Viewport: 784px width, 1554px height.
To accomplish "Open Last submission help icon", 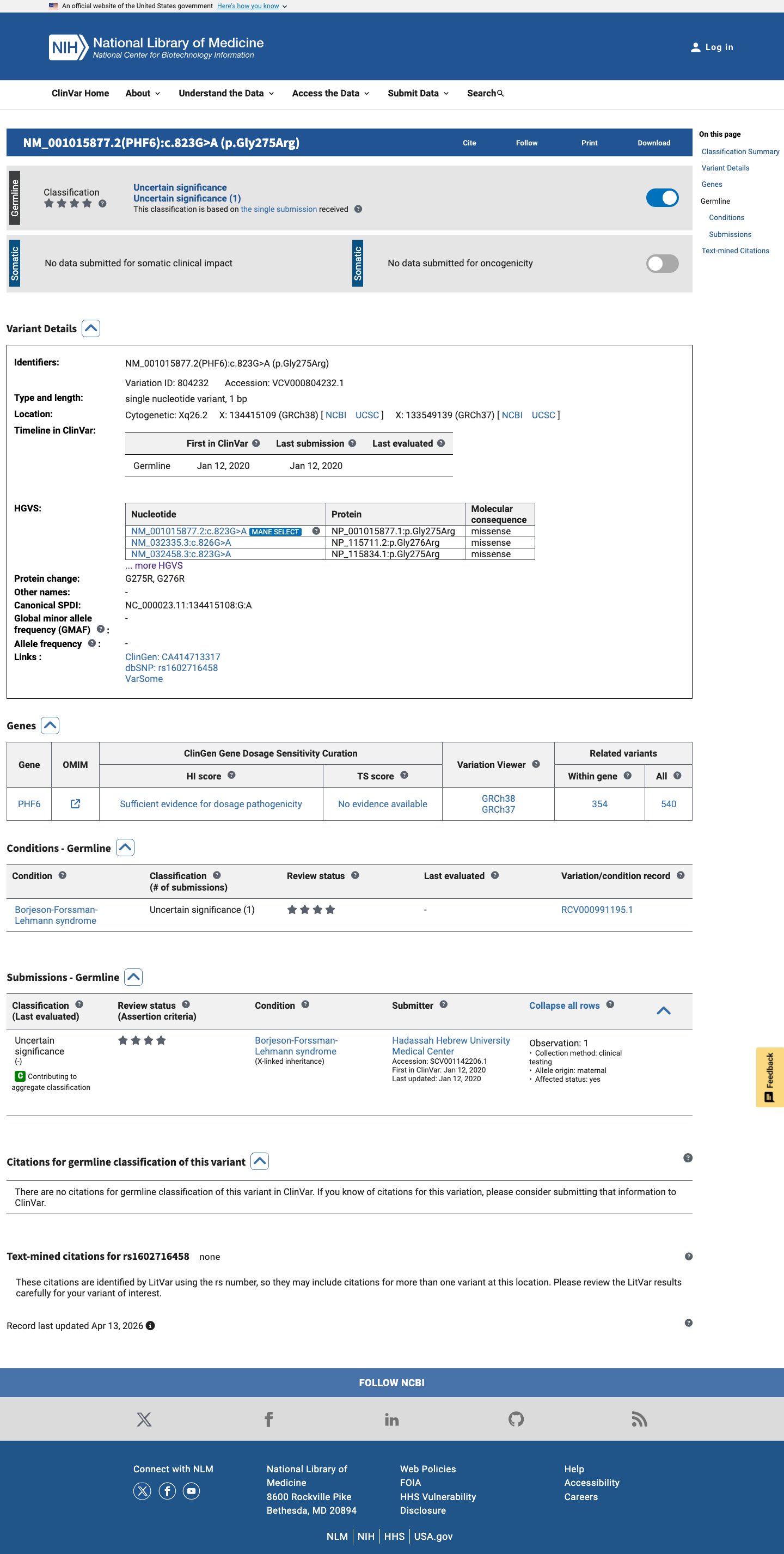I will tap(352, 443).
